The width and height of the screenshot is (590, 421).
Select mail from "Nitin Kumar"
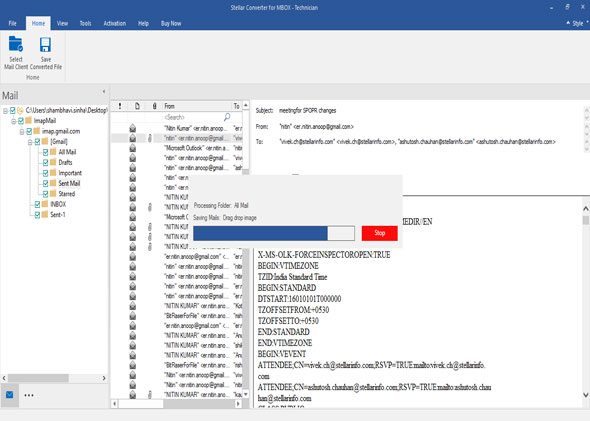(177, 128)
